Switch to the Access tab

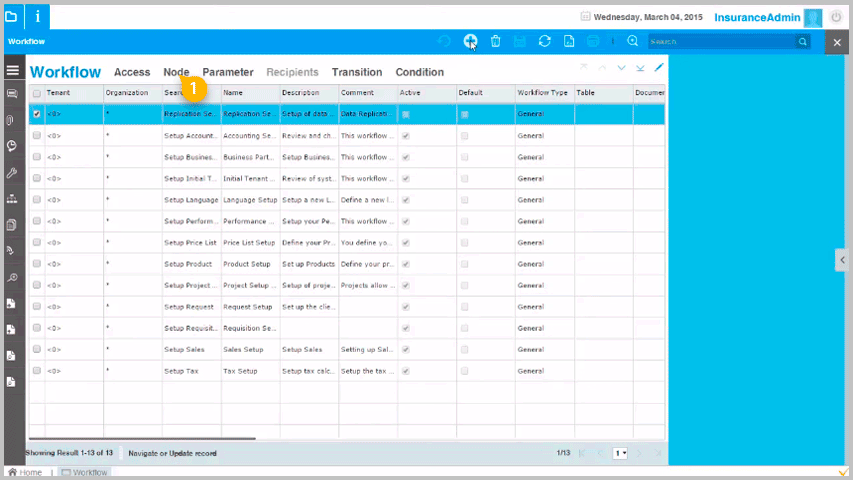(x=132, y=72)
